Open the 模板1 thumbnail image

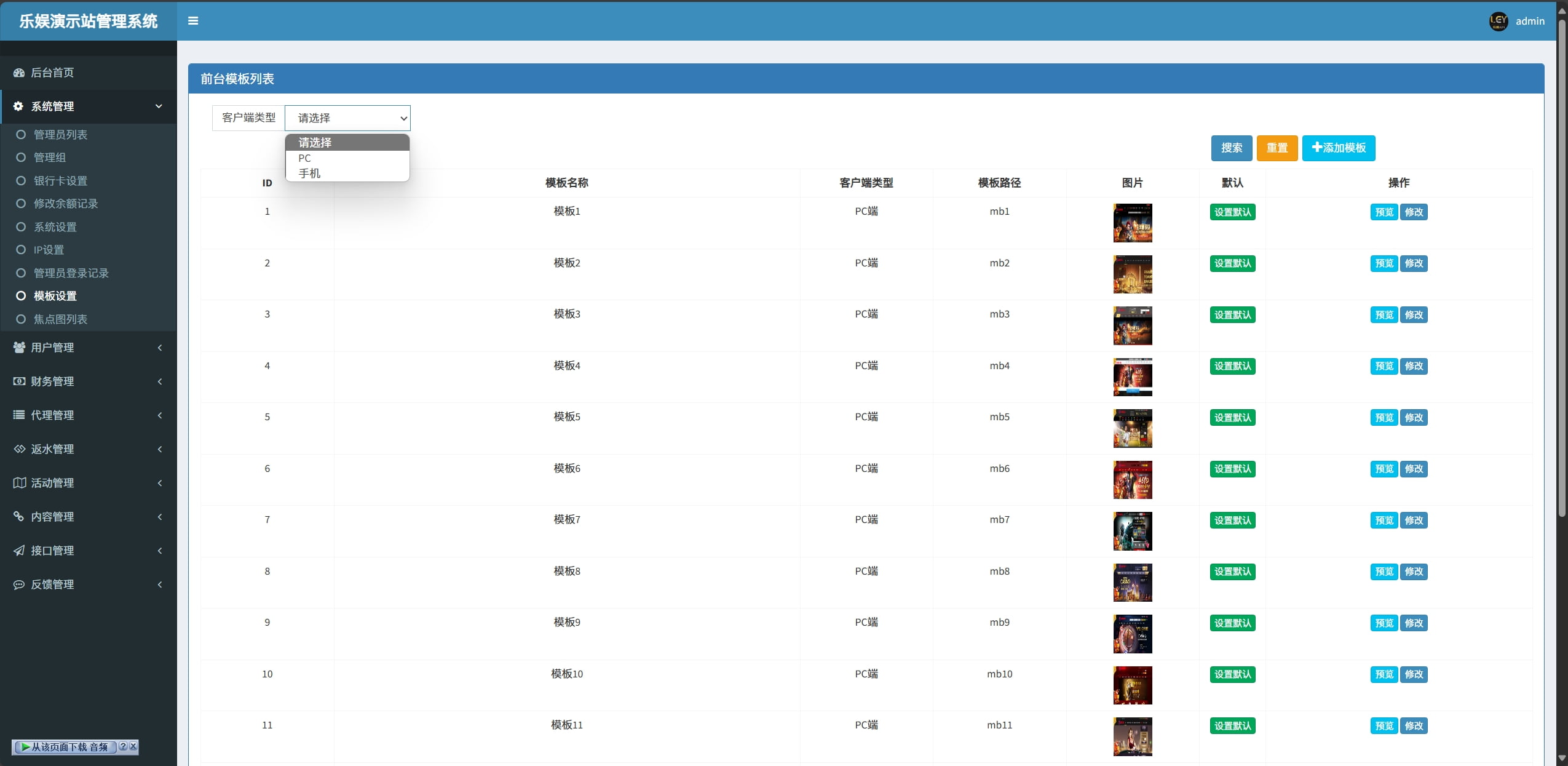pyautogui.click(x=1133, y=223)
